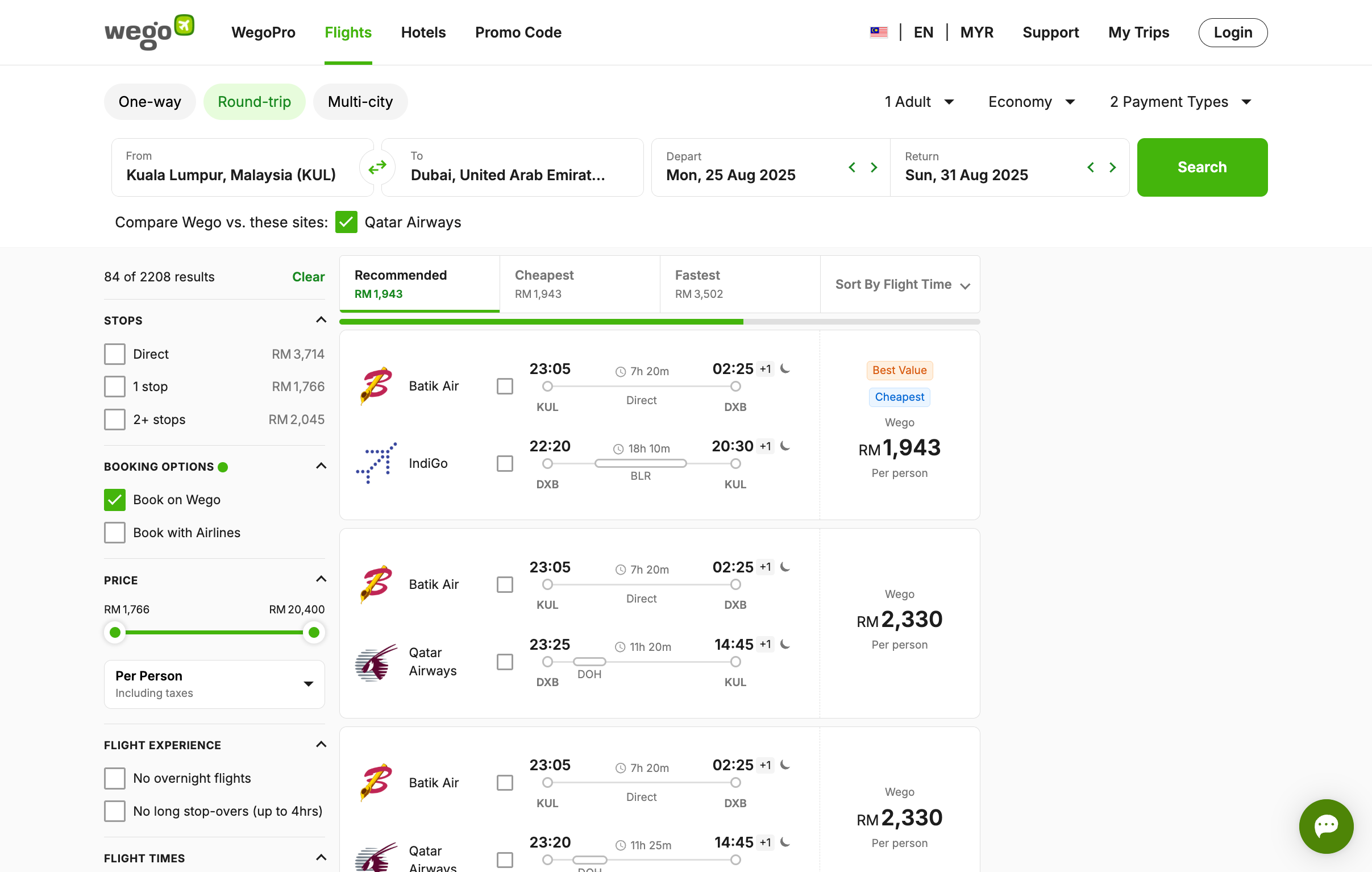The height and width of the screenshot is (872, 1372).
Task: Collapse the Flight Experience section
Action: [321, 745]
